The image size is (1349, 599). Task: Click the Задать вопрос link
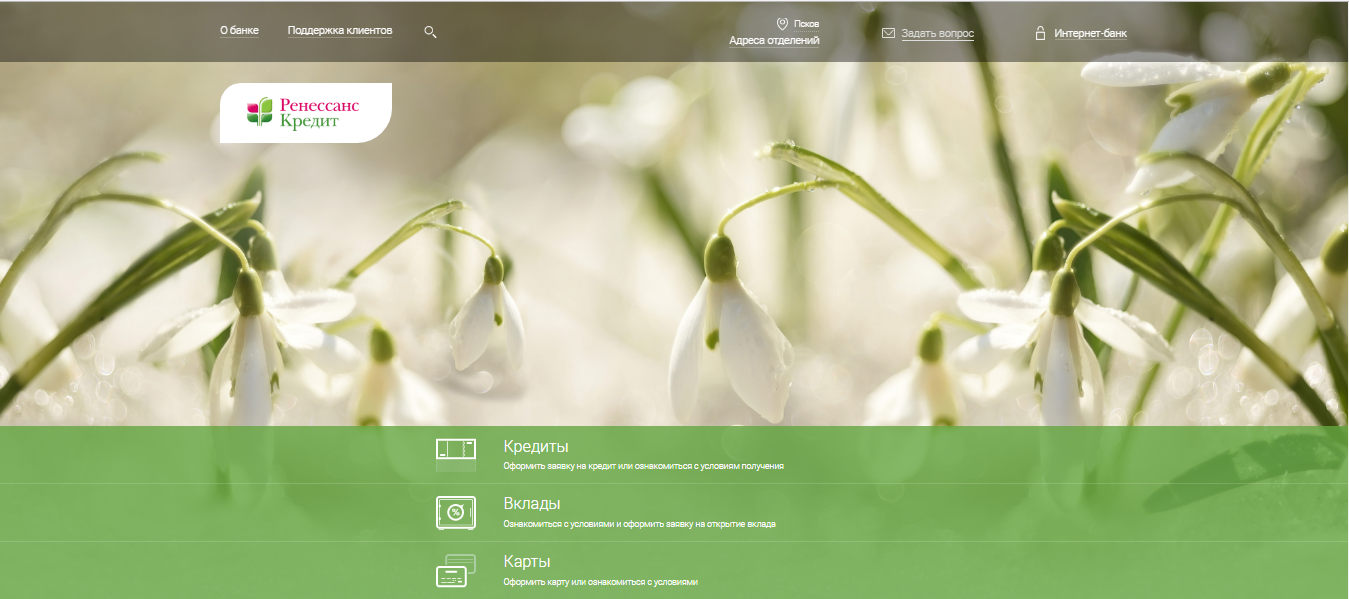coord(937,33)
